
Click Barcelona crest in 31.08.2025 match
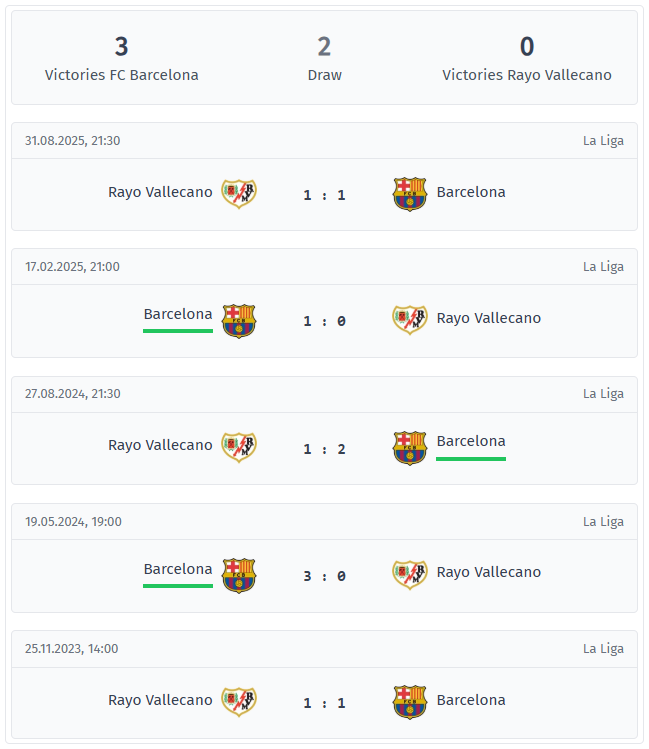tap(409, 193)
